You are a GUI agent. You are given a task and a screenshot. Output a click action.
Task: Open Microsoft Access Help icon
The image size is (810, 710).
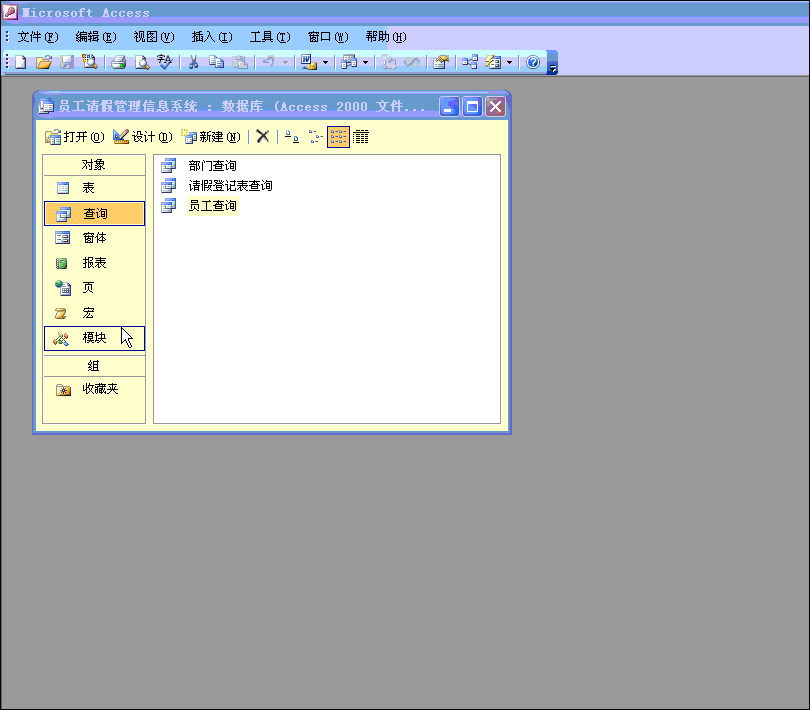(533, 63)
